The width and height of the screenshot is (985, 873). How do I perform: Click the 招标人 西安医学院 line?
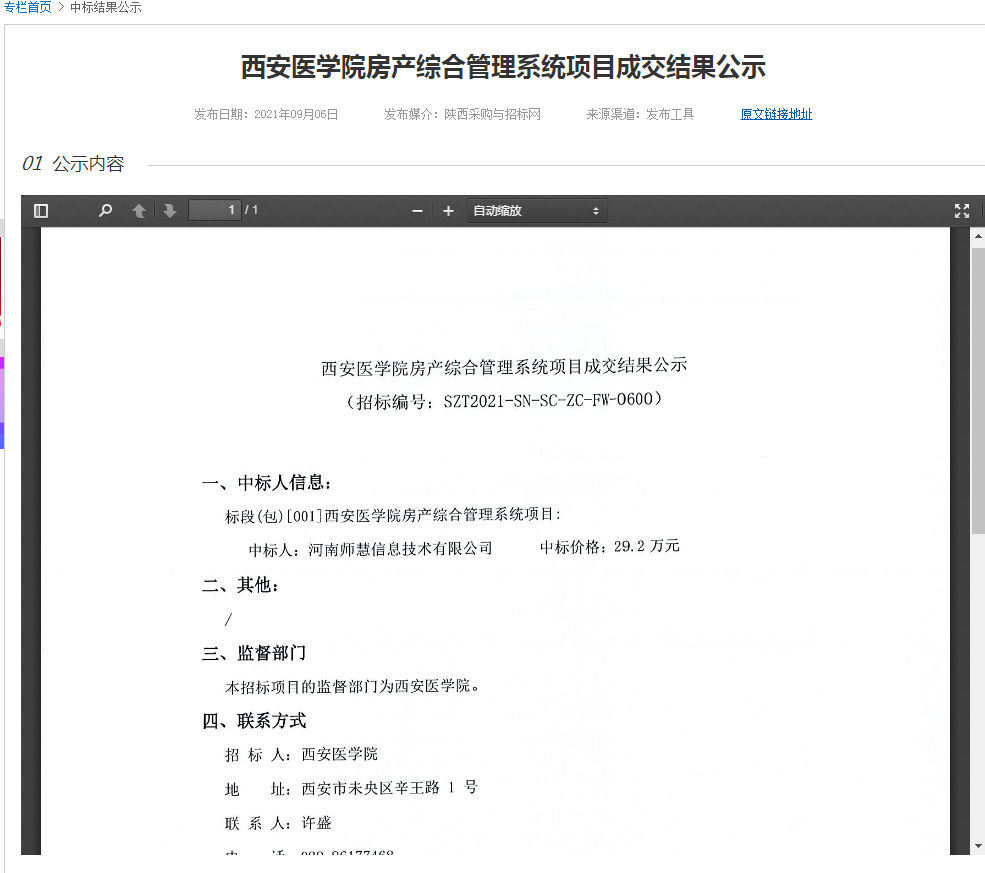(x=302, y=754)
